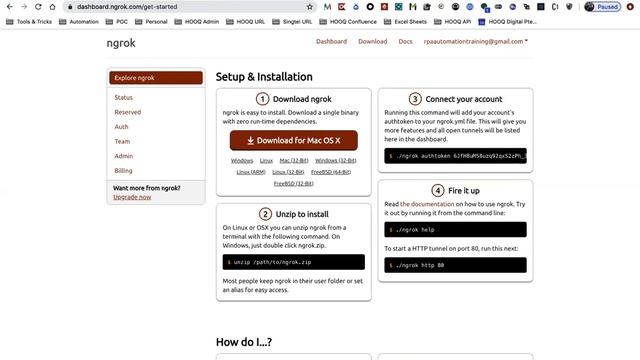The width and height of the screenshot is (640, 360).
Task: Expand the rpaautomationtraining@gmail.com account menu
Action: click(x=476, y=41)
